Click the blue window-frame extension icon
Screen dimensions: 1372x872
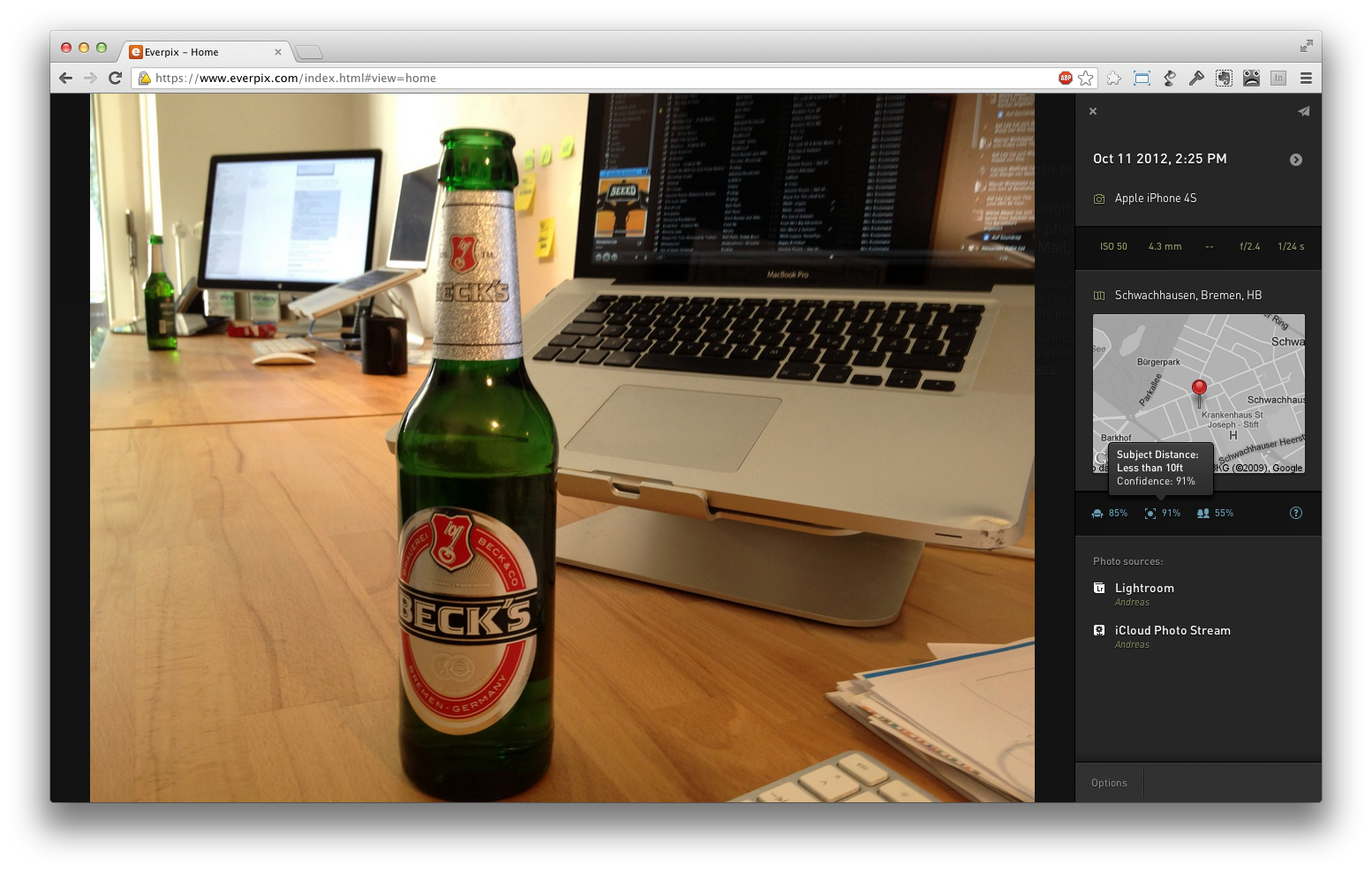(1142, 78)
